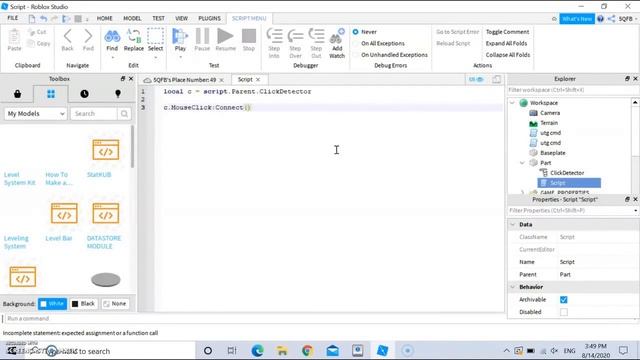Image resolution: width=640 pixels, height=360 pixels.
Task: Select the Level Bar model thumbnail
Action: [64, 213]
